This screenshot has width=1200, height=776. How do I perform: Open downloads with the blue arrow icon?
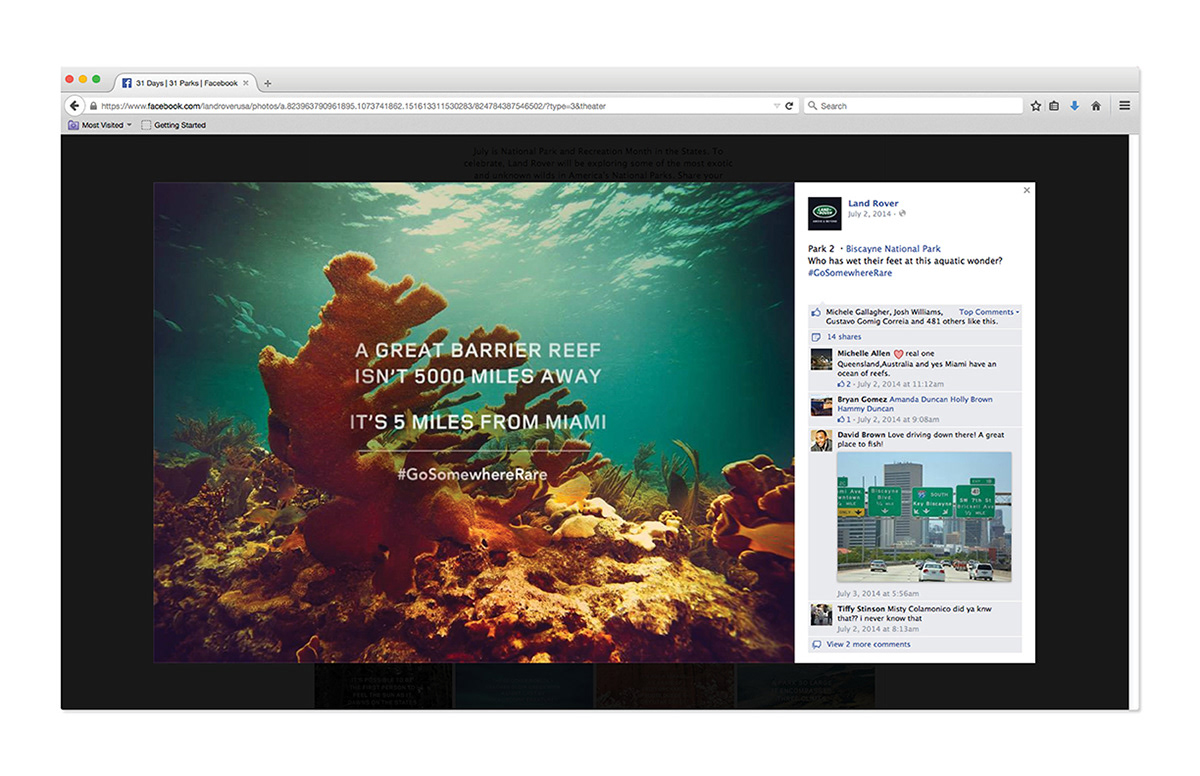(1075, 106)
